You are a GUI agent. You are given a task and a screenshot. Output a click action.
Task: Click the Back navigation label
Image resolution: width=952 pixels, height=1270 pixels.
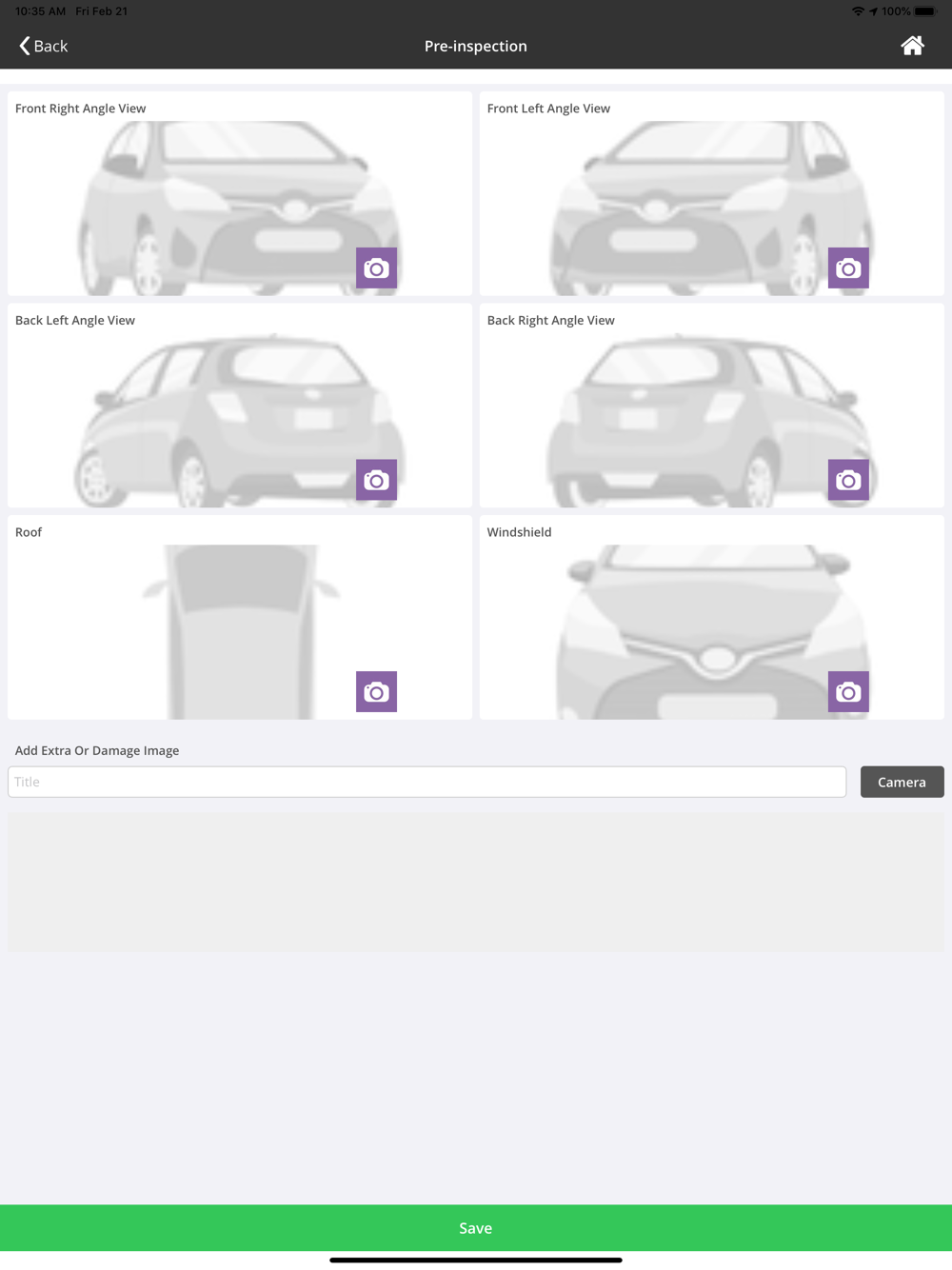(50, 46)
